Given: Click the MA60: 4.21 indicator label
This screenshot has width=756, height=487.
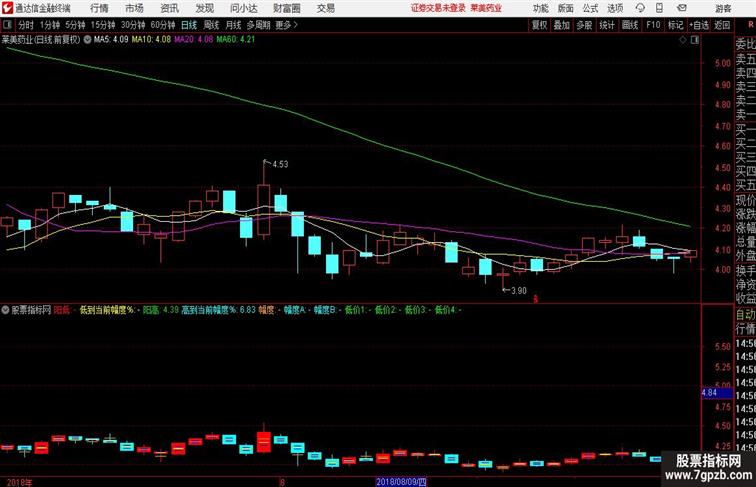Looking at the screenshot, I should (x=235, y=40).
